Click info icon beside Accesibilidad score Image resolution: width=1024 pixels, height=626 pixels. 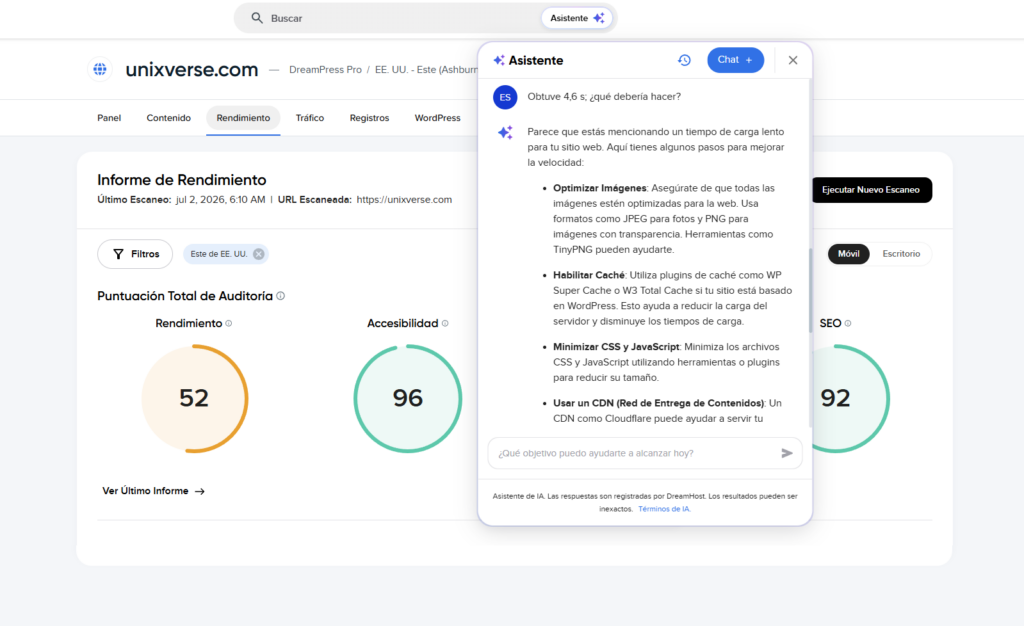445,323
